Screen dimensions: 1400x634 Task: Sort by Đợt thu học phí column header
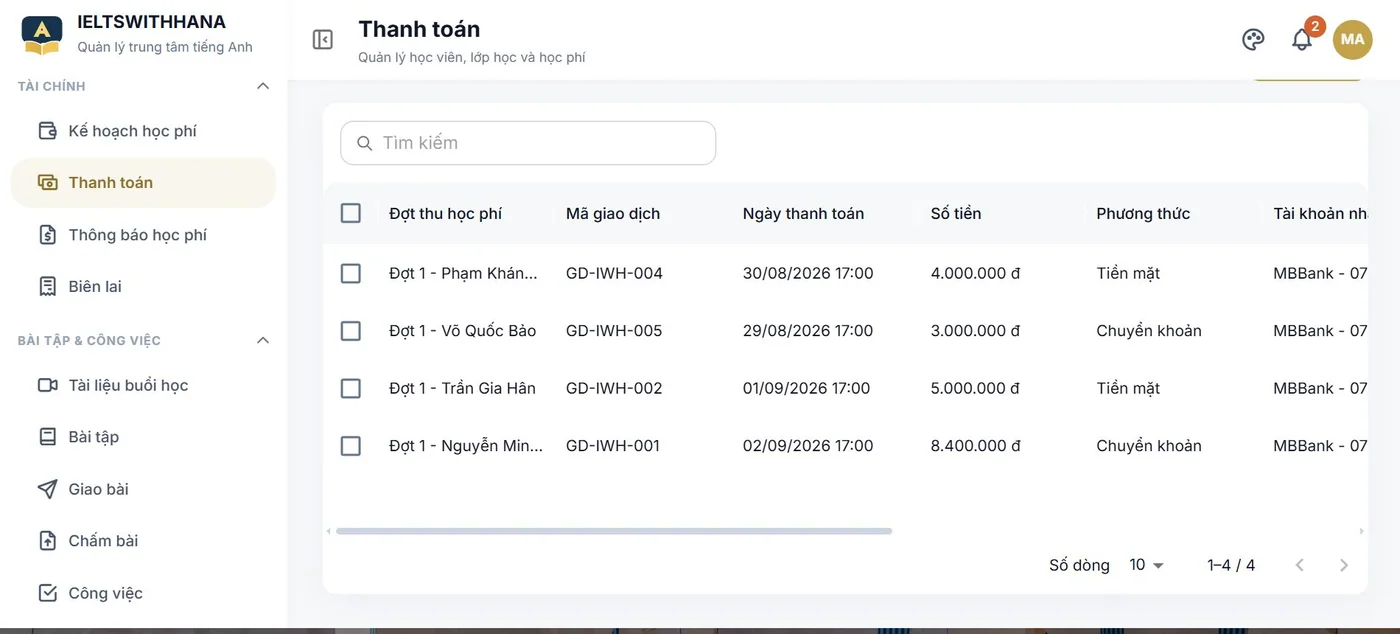[x=445, y=213]
